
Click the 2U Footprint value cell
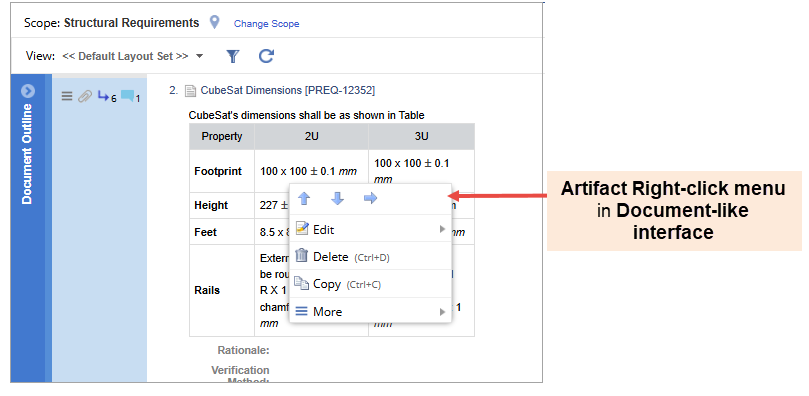pyautogui.click(x=312, y=171)
